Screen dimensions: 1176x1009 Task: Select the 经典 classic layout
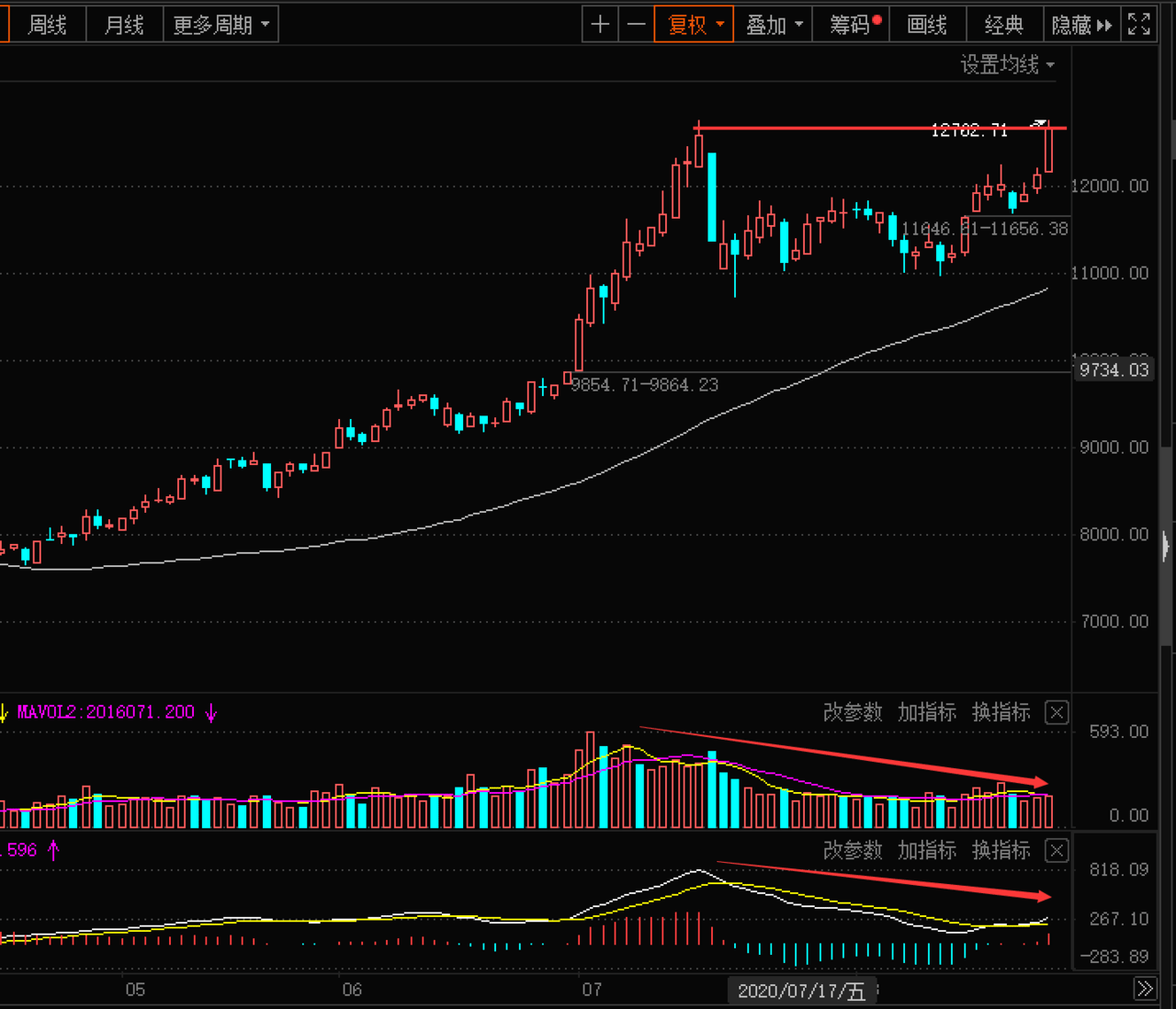pyautogui.click(x=1004, y=25)
